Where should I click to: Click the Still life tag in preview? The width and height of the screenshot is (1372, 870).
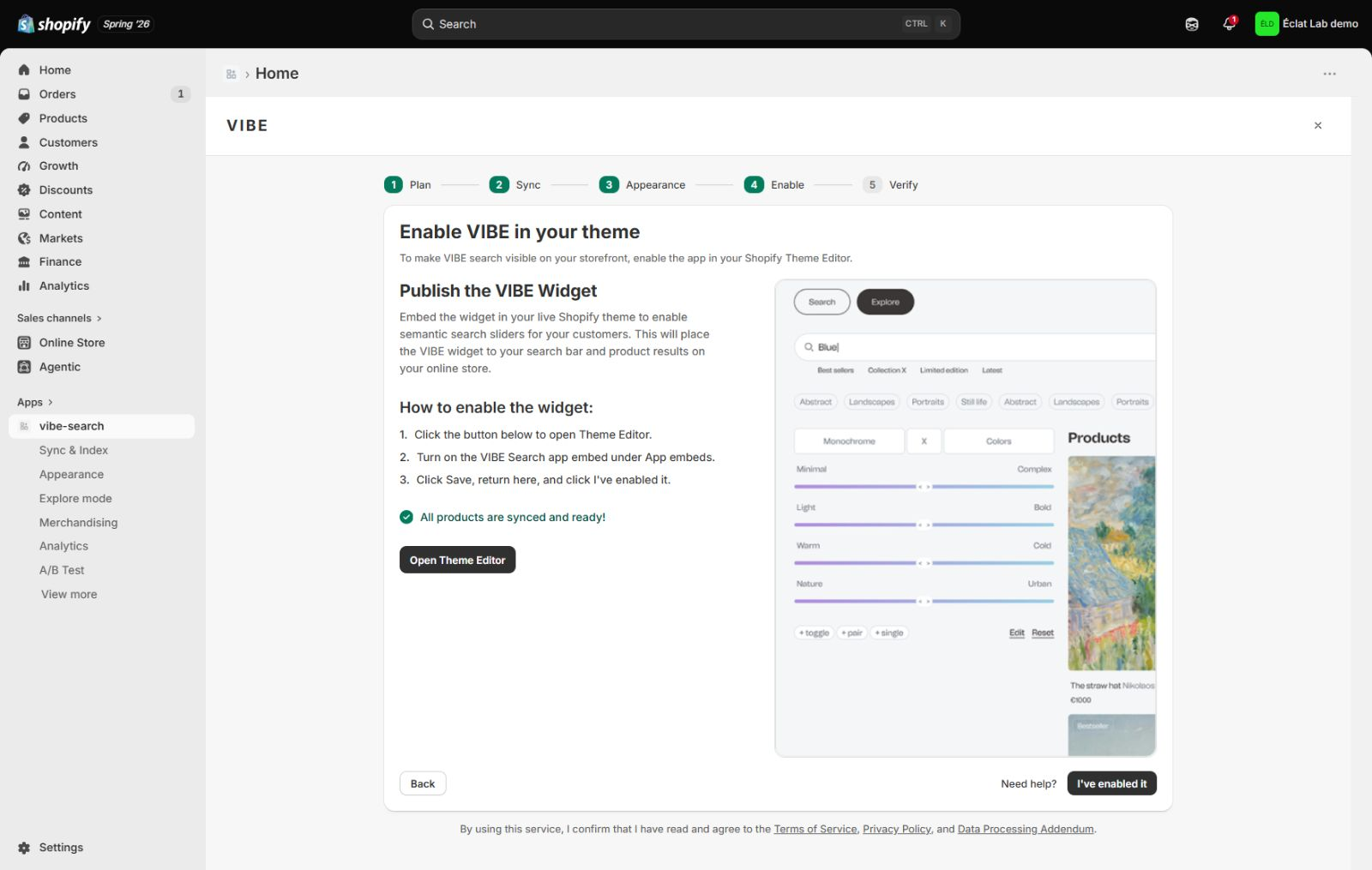point(973,402)
